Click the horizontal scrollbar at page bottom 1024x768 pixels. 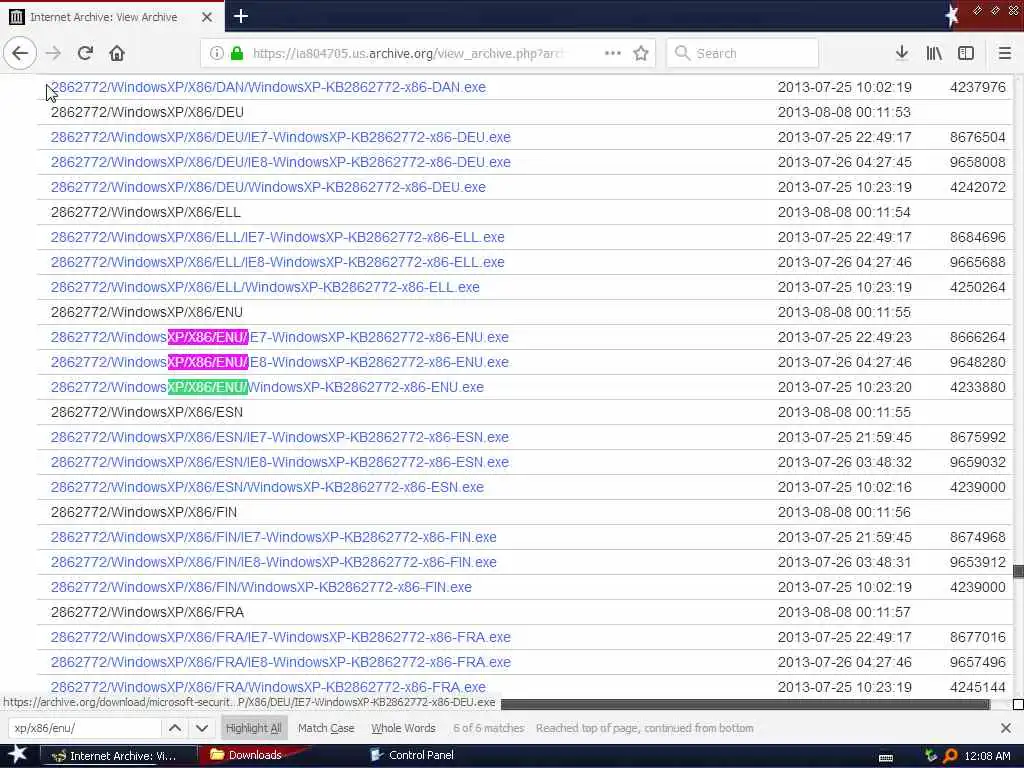[744, 704]
